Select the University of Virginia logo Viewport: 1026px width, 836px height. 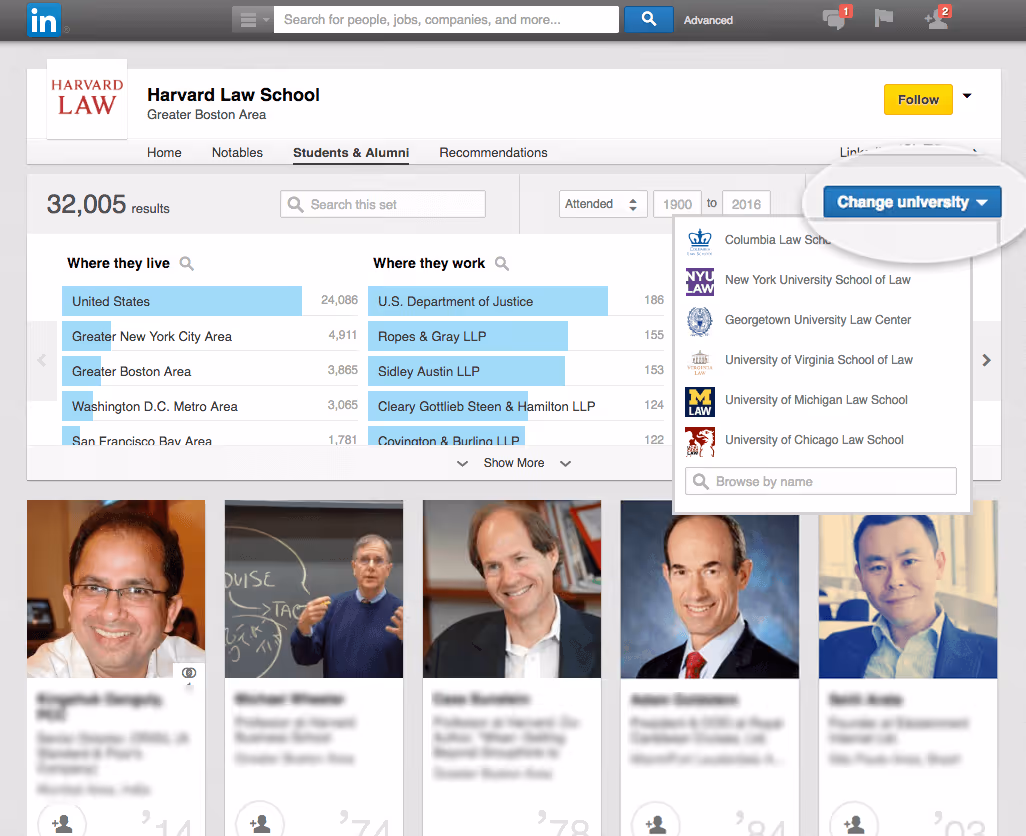(x=700, y=361)
